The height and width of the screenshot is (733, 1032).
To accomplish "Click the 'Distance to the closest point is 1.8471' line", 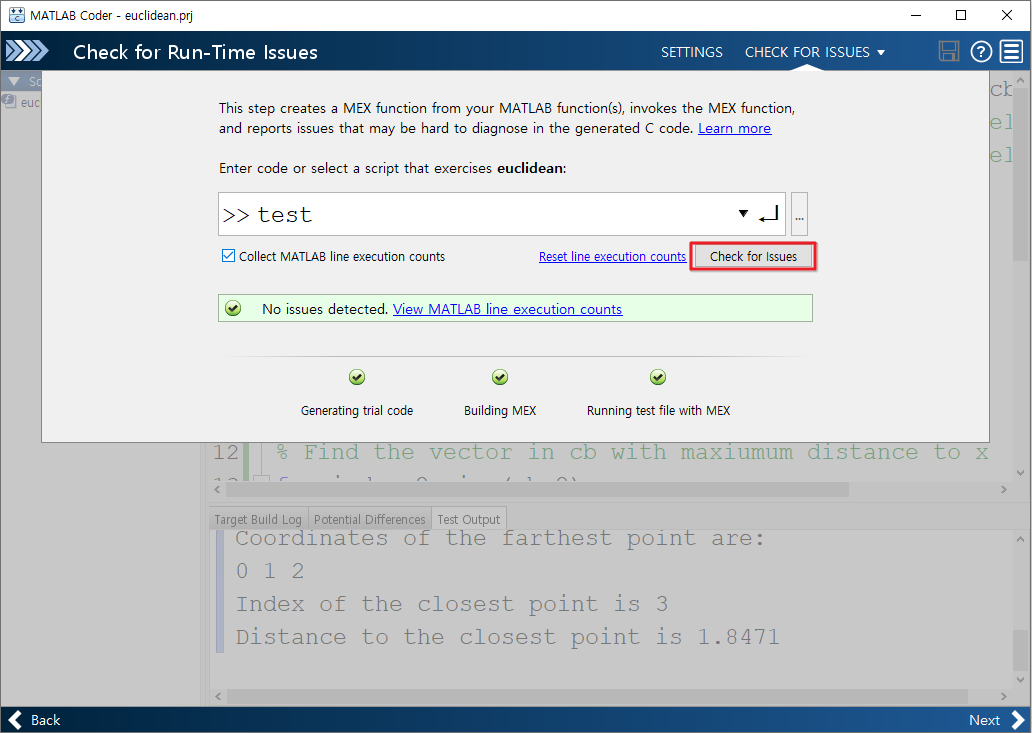I will [x=507, y=637].
